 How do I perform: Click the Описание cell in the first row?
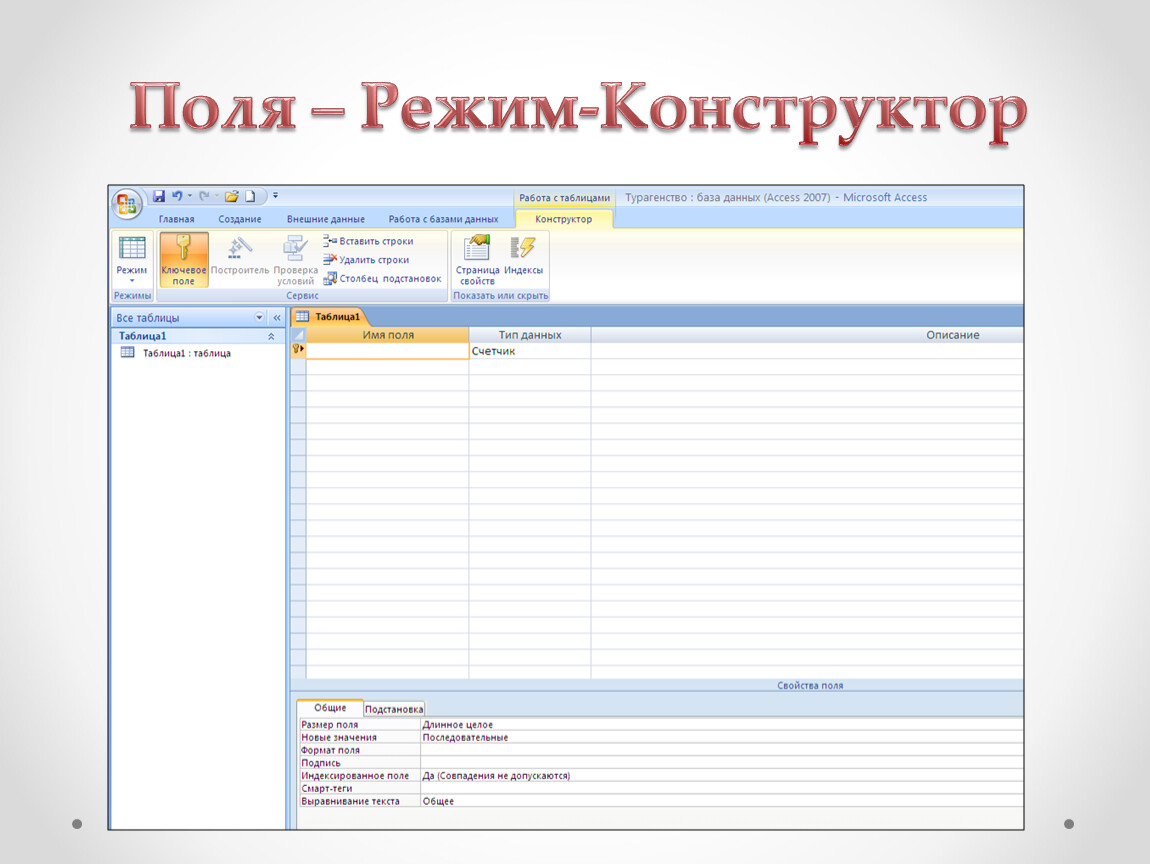(x=807, y=351)
